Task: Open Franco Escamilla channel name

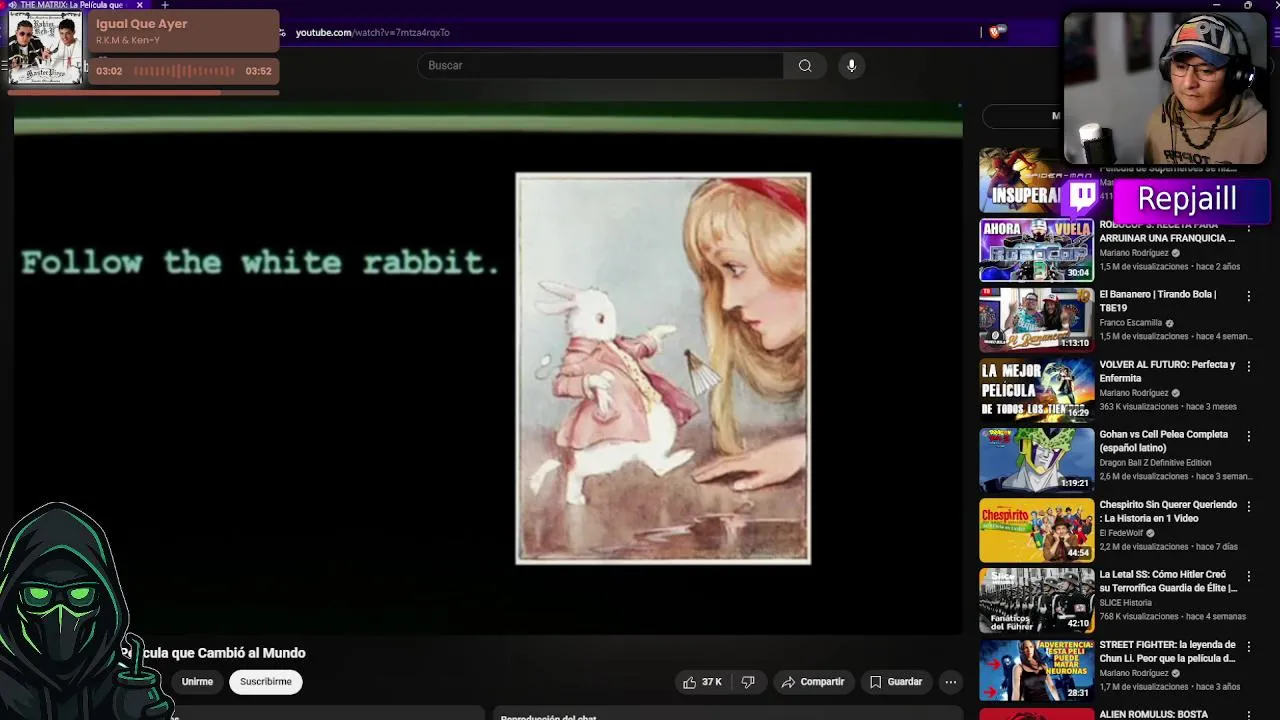Action: click(x=1130, y=323)
